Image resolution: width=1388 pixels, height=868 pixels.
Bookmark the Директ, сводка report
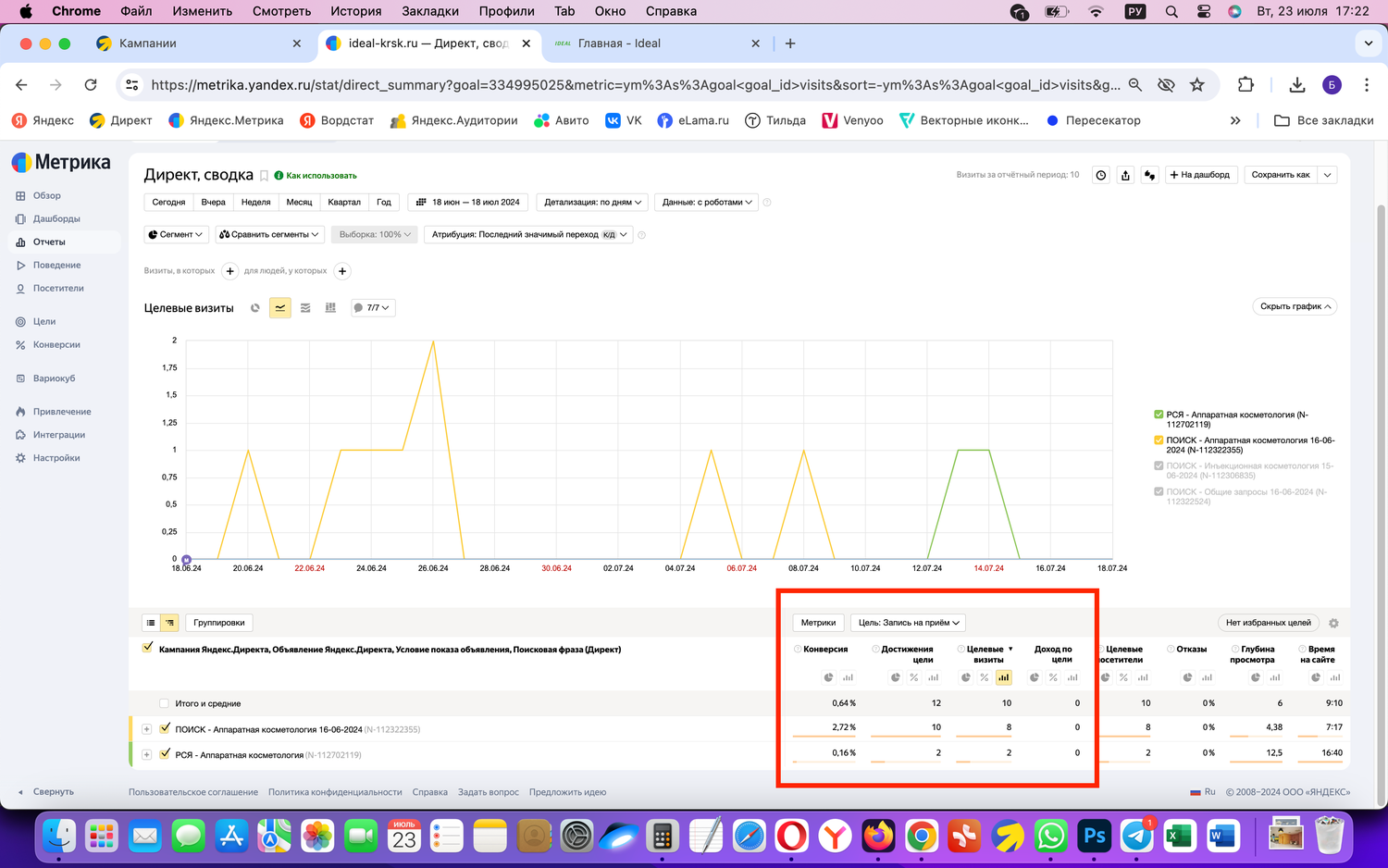pos(264,176)
